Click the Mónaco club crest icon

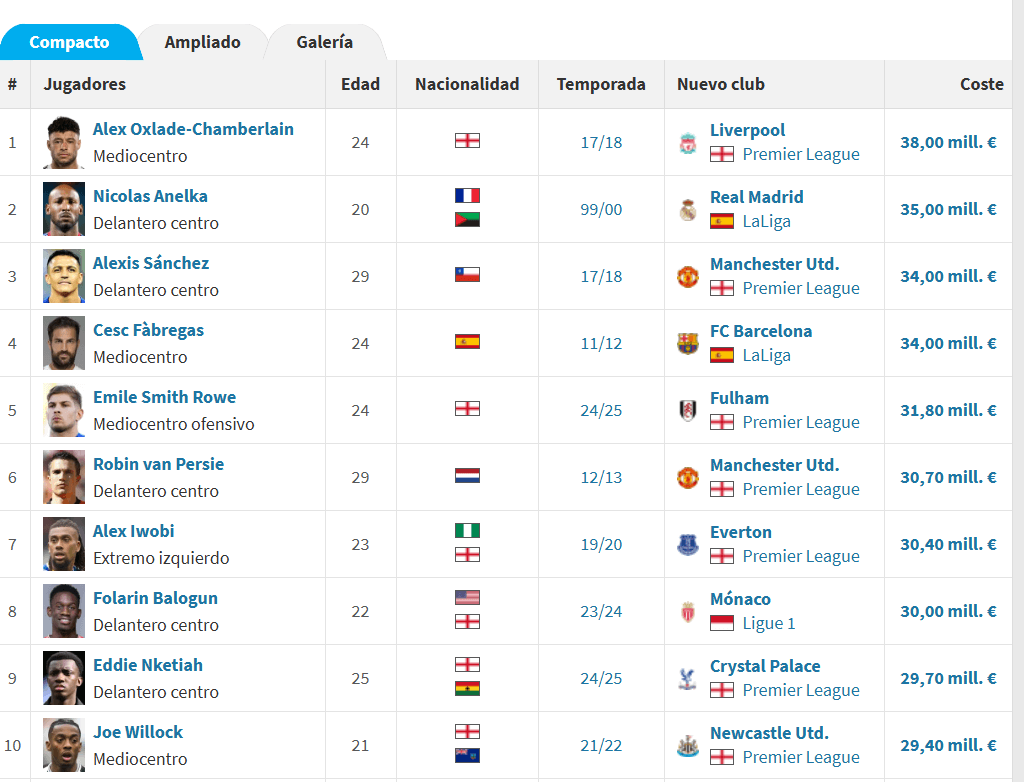pyautogui.click(x=687, y=611)
